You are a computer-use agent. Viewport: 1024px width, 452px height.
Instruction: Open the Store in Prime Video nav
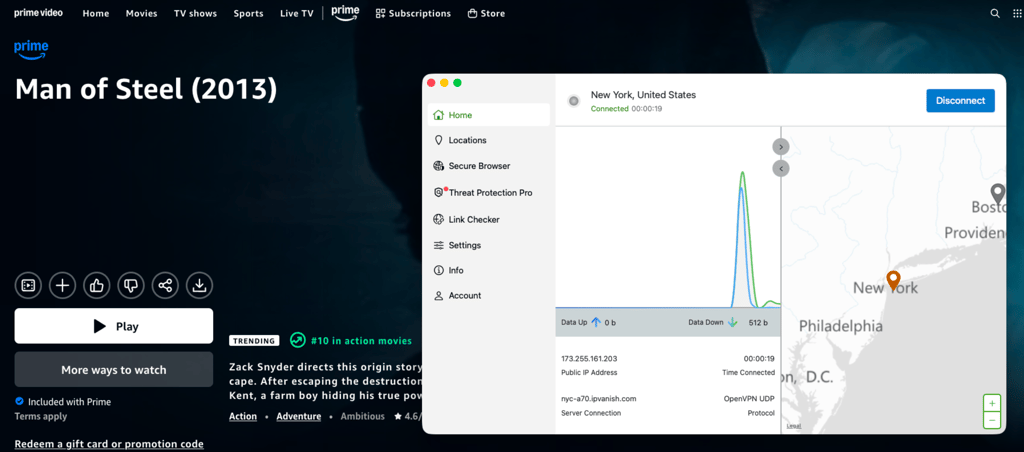coord(487,13)
